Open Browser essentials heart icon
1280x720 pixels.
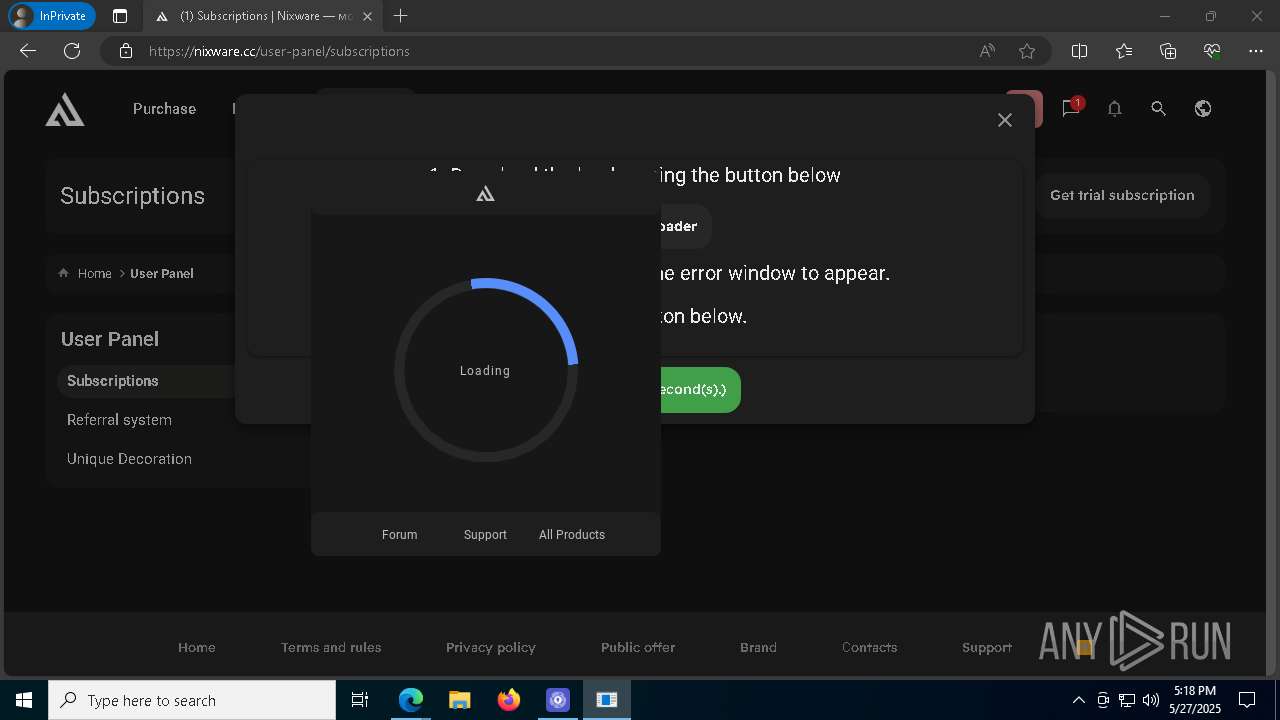tap(1212, 51)
